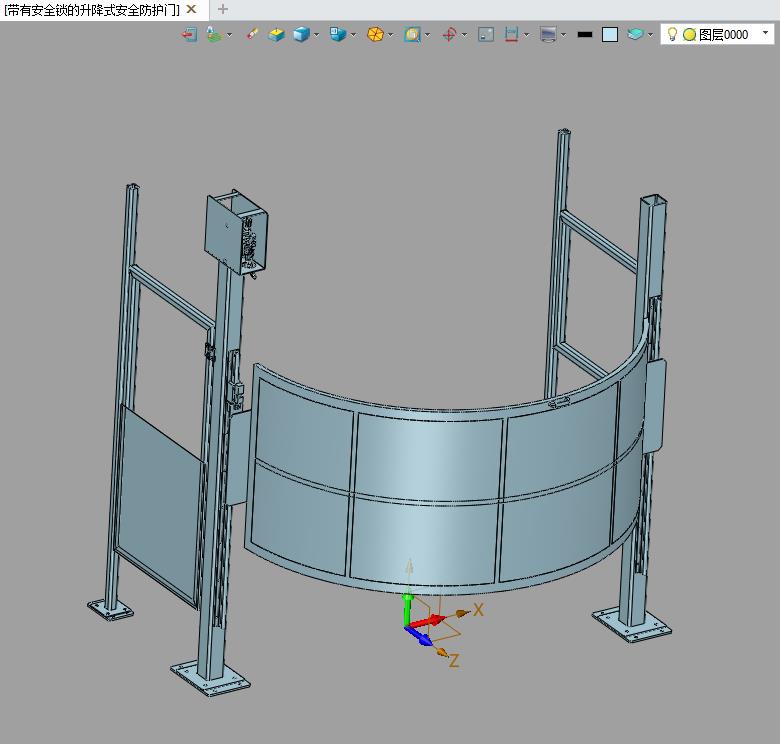Click the X axis handle of the triad
The height and width of the screenshot is (744, 780).
(x=463, y=613)
